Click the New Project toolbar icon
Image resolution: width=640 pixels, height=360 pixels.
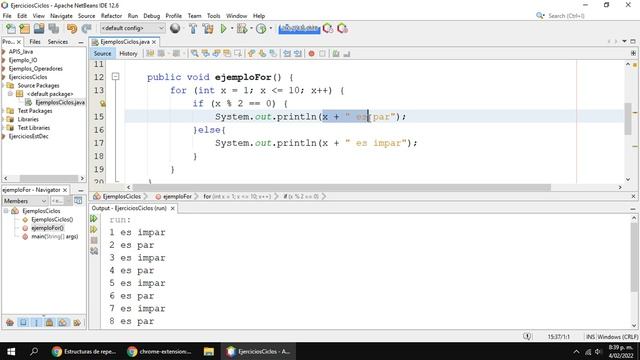24,29
